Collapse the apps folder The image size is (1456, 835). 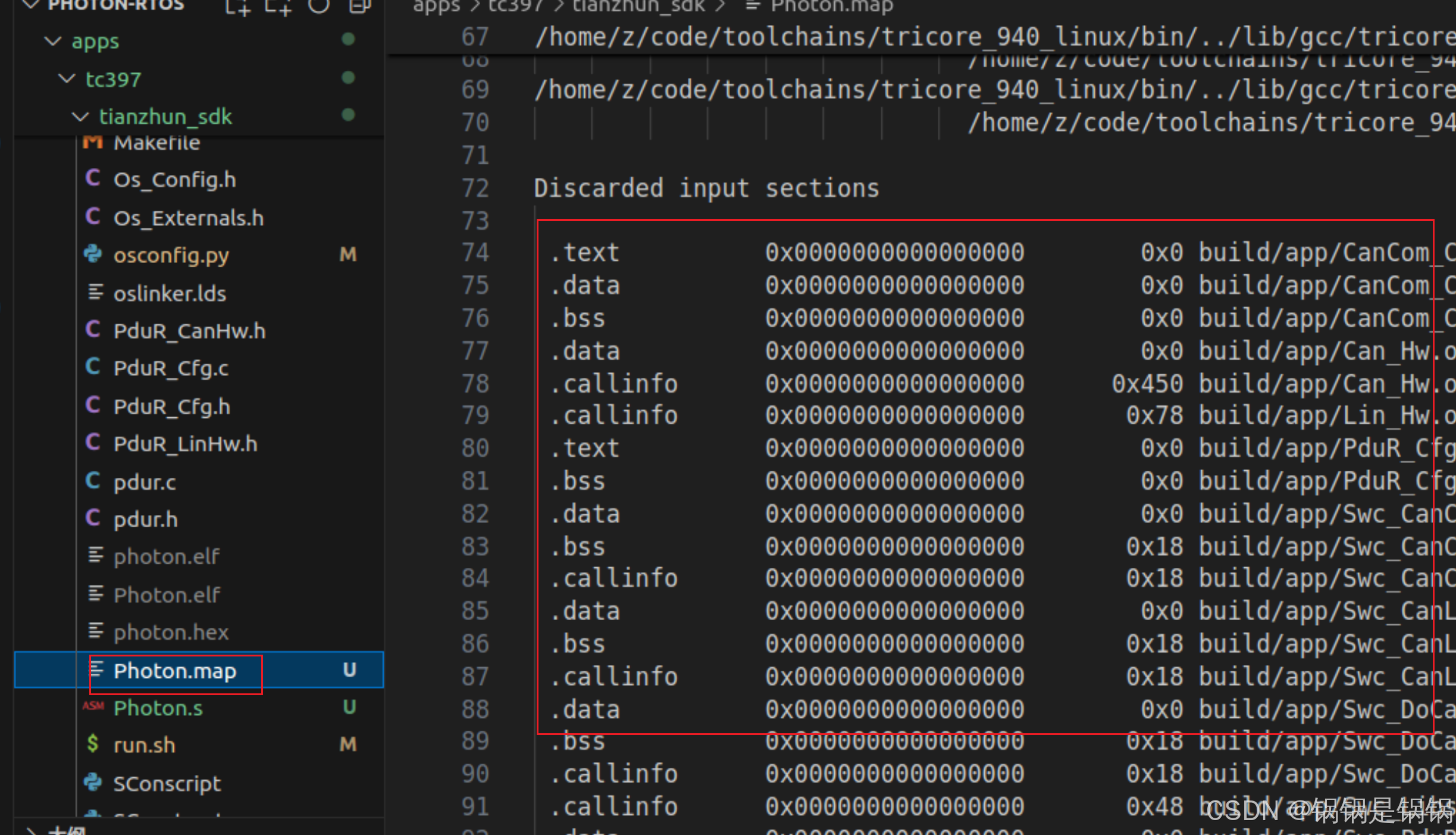click(53, 41)
